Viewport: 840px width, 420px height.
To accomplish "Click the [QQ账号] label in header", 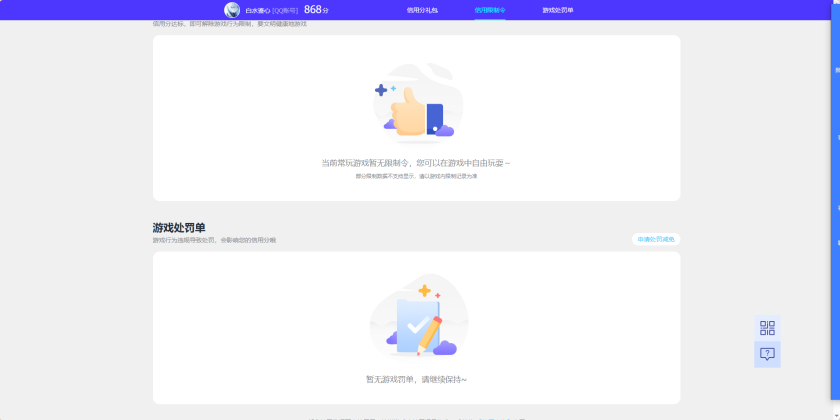I will [x=285, y=10].
